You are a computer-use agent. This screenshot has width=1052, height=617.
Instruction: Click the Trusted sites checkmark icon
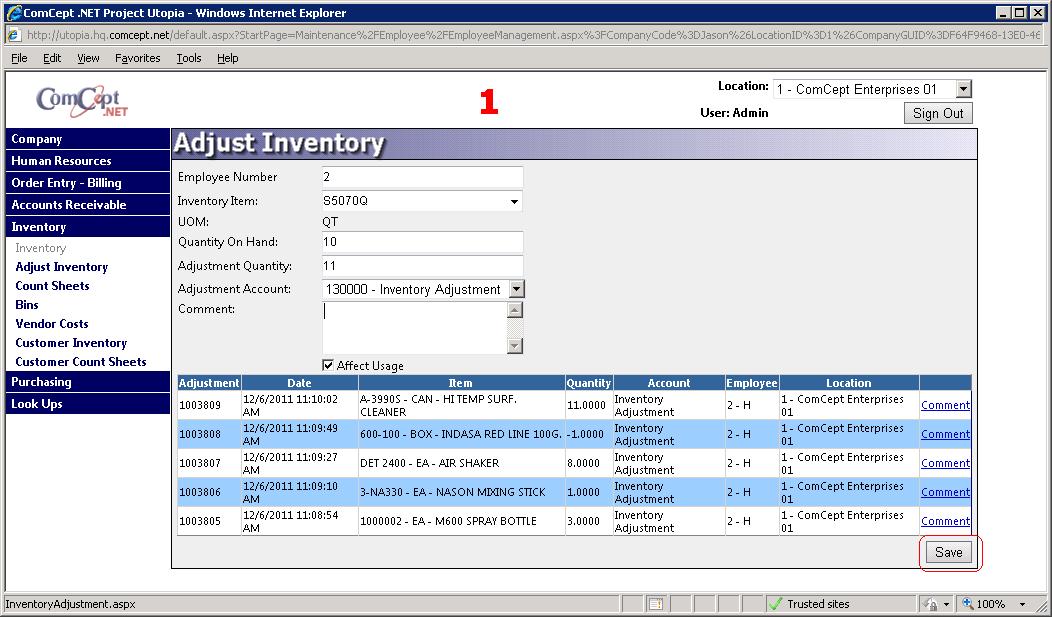(775, 604)
